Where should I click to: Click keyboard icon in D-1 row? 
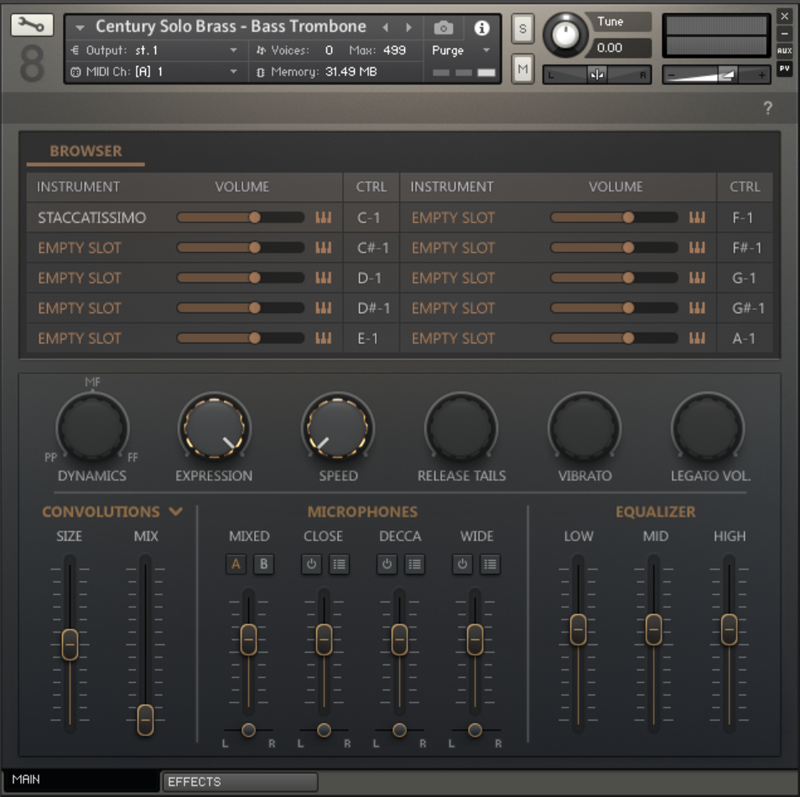[x=323, y=278]
